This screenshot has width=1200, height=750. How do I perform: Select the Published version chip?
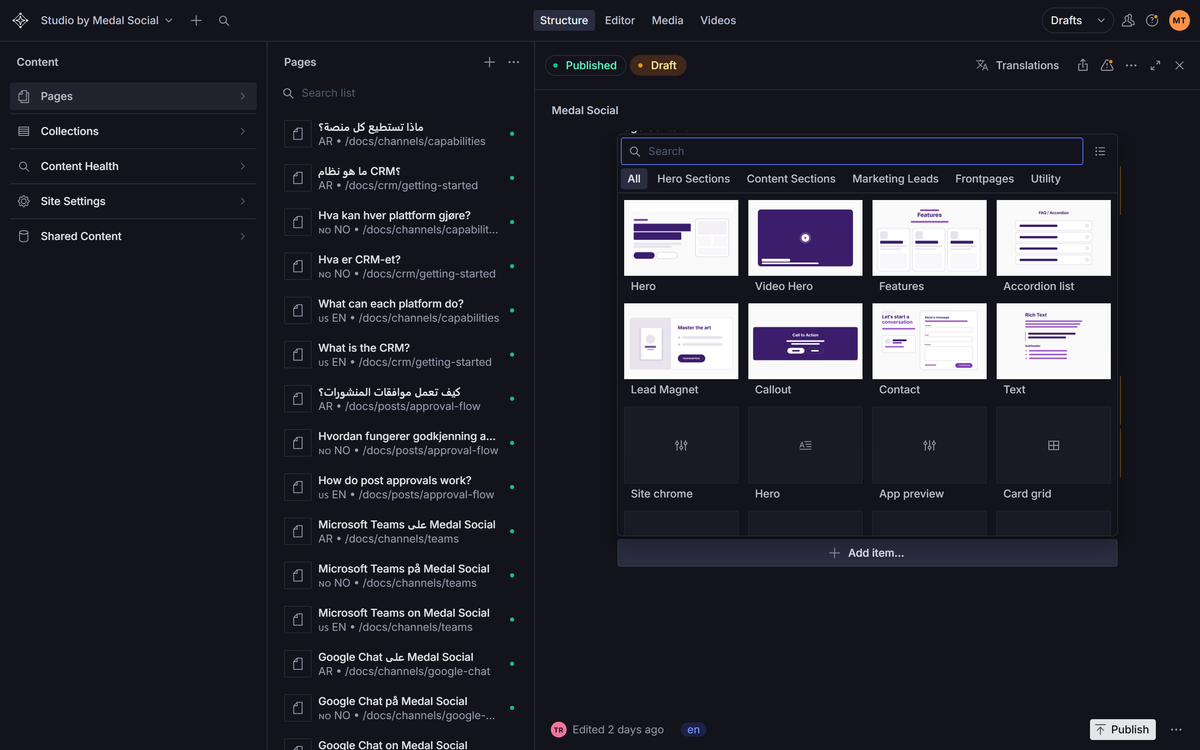pyautogui.click(x=585, y=65)
